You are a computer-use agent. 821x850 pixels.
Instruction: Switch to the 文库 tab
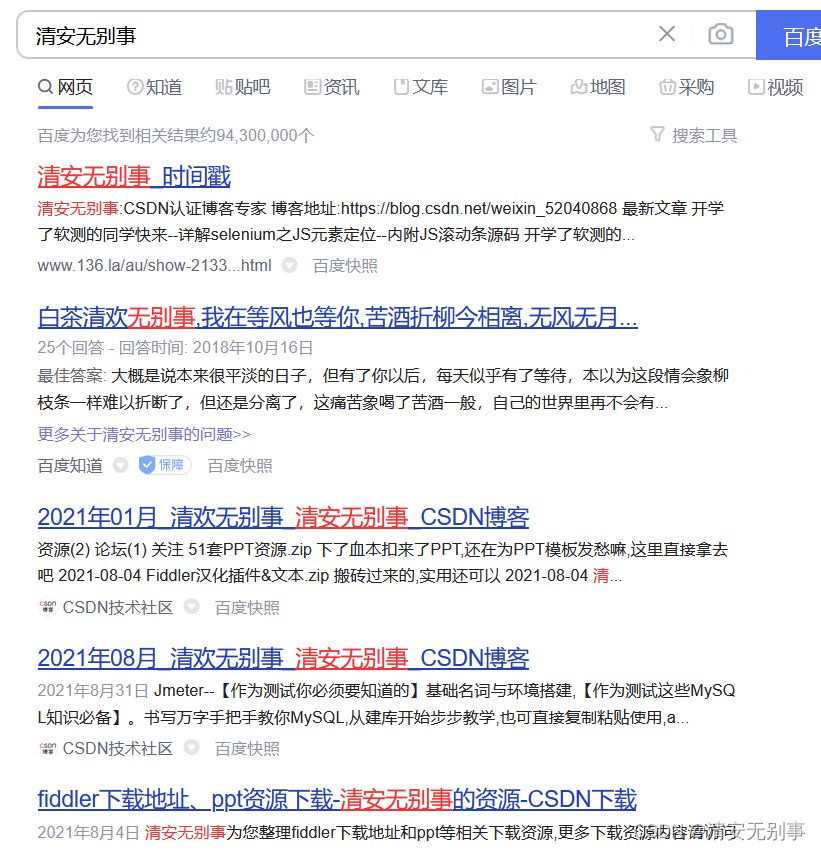pyautogui.click(x=421, y=87)
